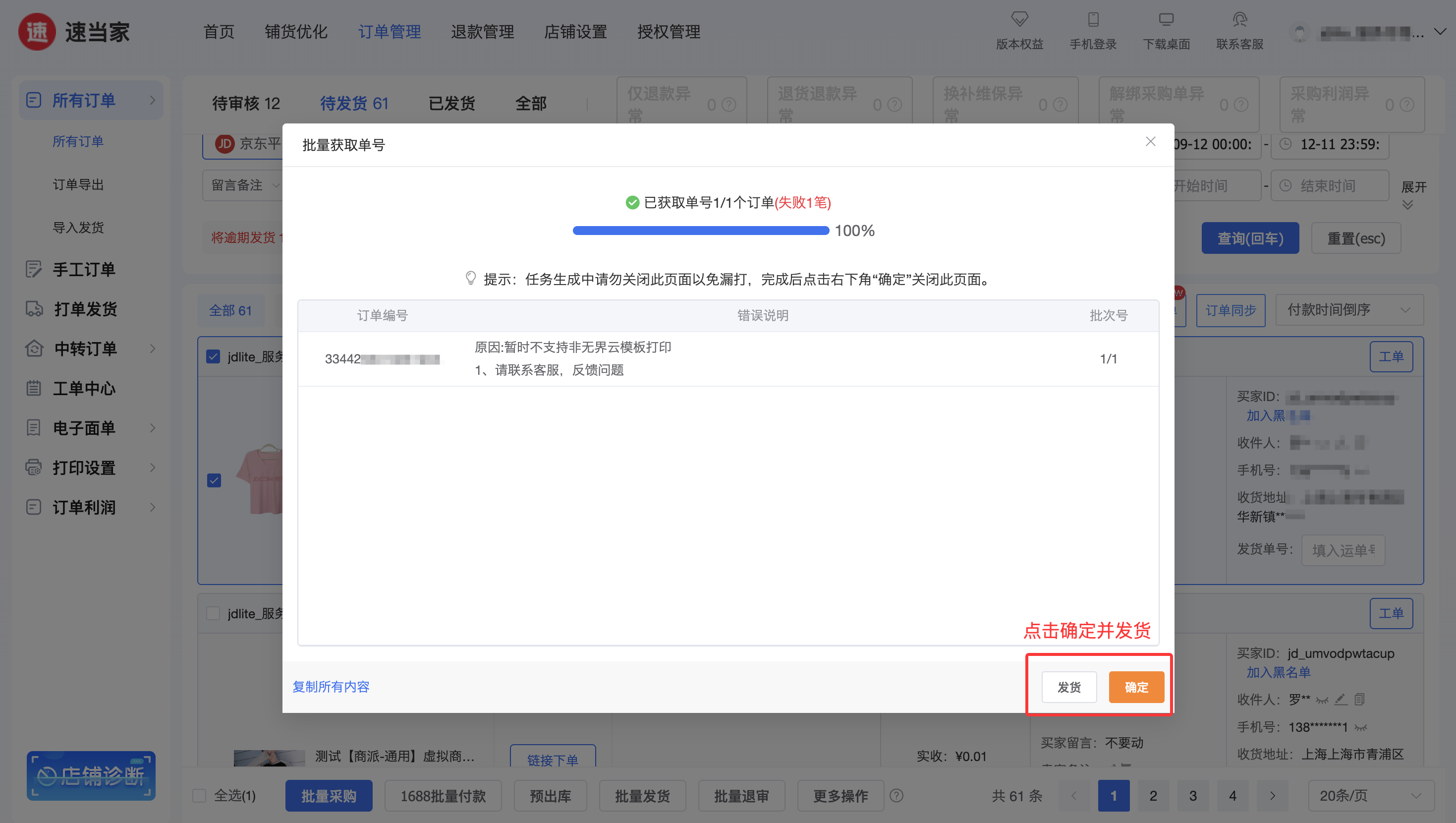
Task: Click the 打单发货 truck icon in sidebar
Action: [34, 309]
